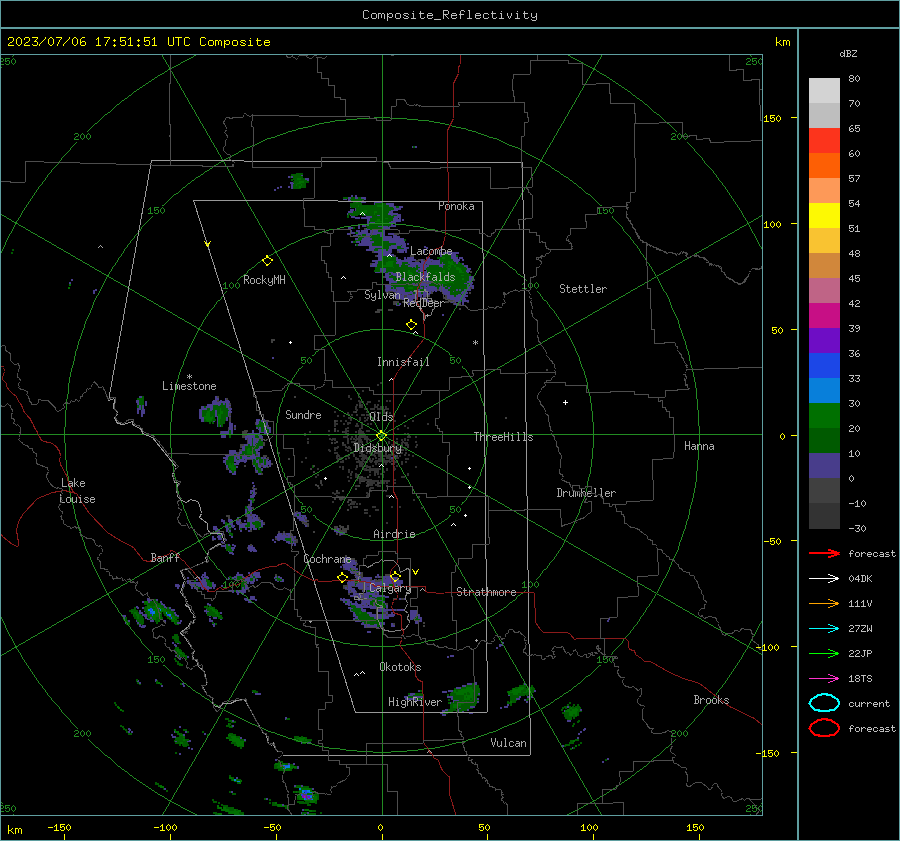900x841 pixels.
Task: Click the green 22JP arrow in legend
Action: tap(824, 653)
